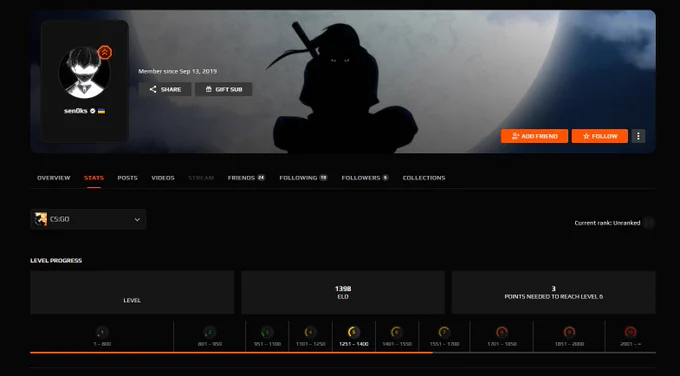Click the Level card
This screenshot has width=680, height=376.
pos(132,292)
